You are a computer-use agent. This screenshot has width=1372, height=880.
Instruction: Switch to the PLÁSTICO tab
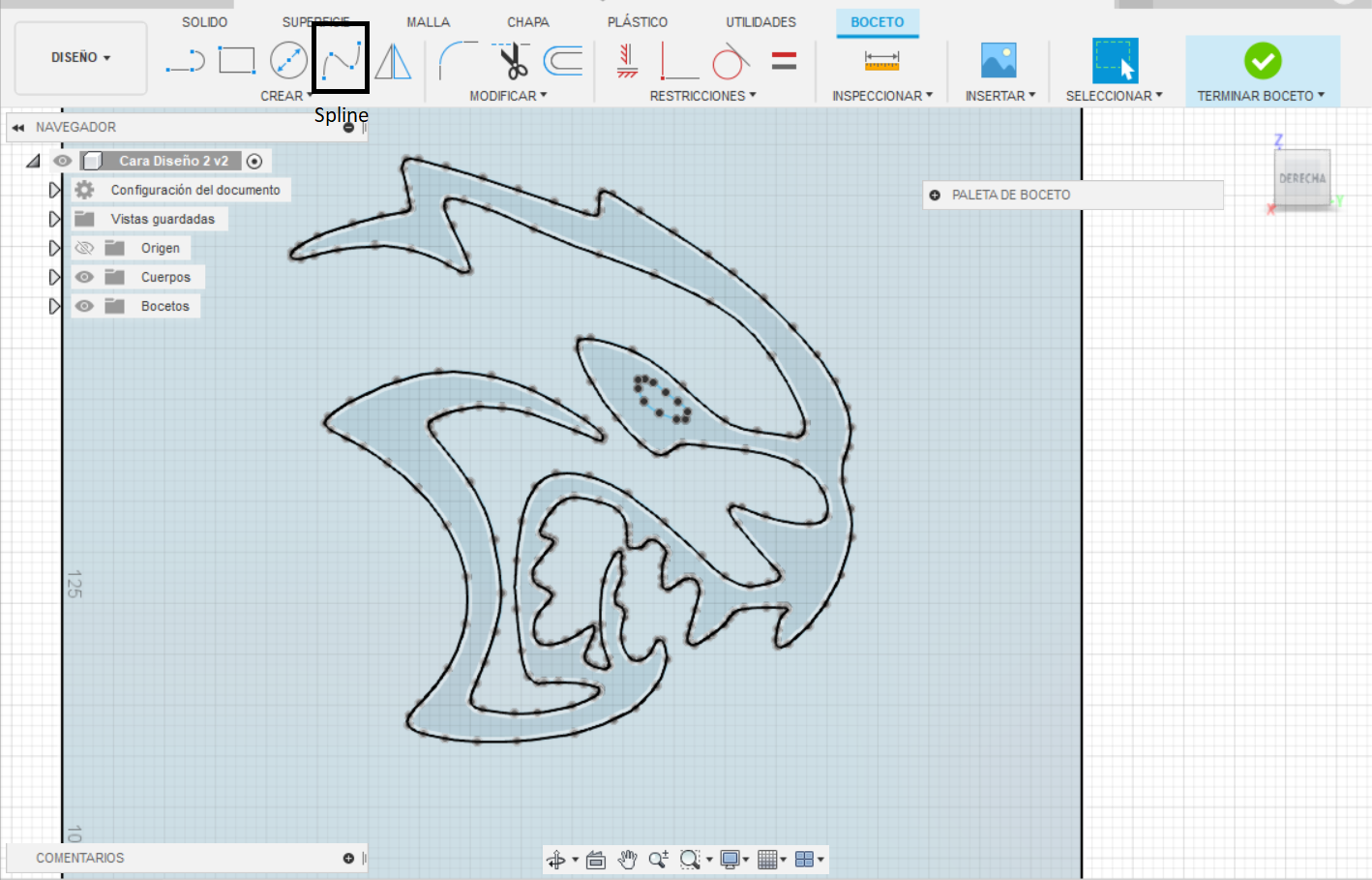(x=638, y=22)
